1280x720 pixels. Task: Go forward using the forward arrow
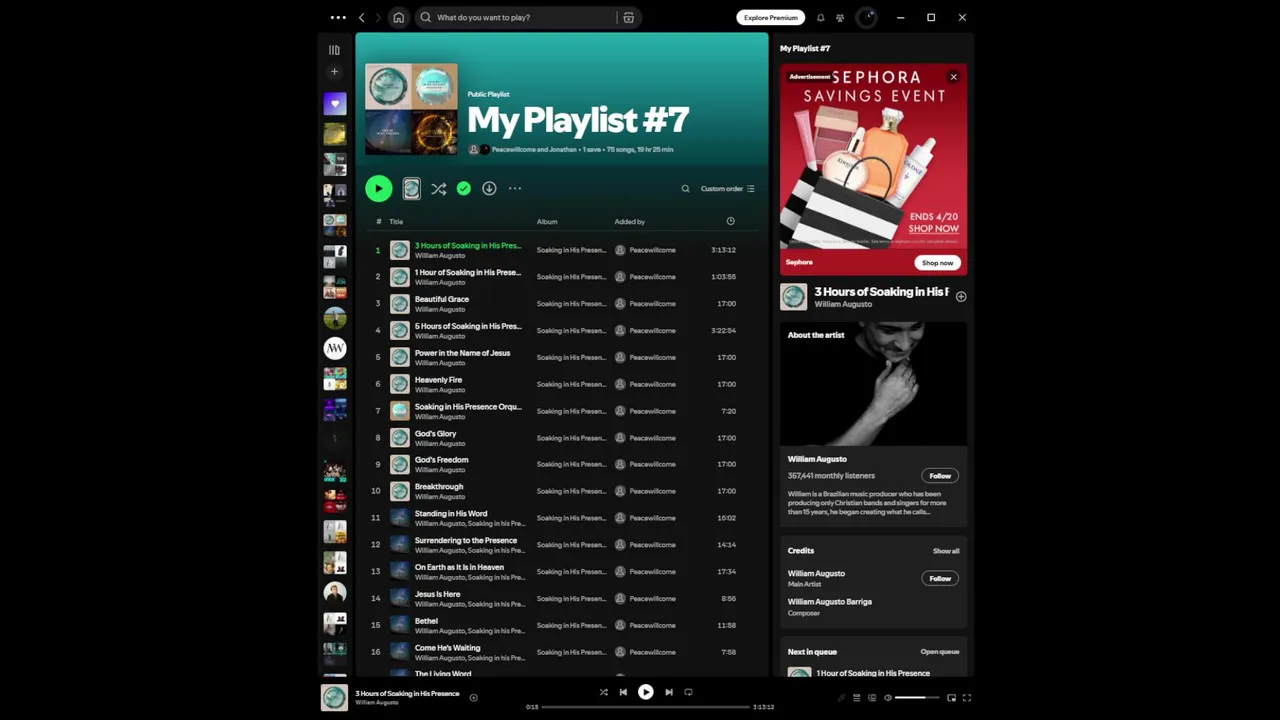pyautogui.click(x=378, y=17)
